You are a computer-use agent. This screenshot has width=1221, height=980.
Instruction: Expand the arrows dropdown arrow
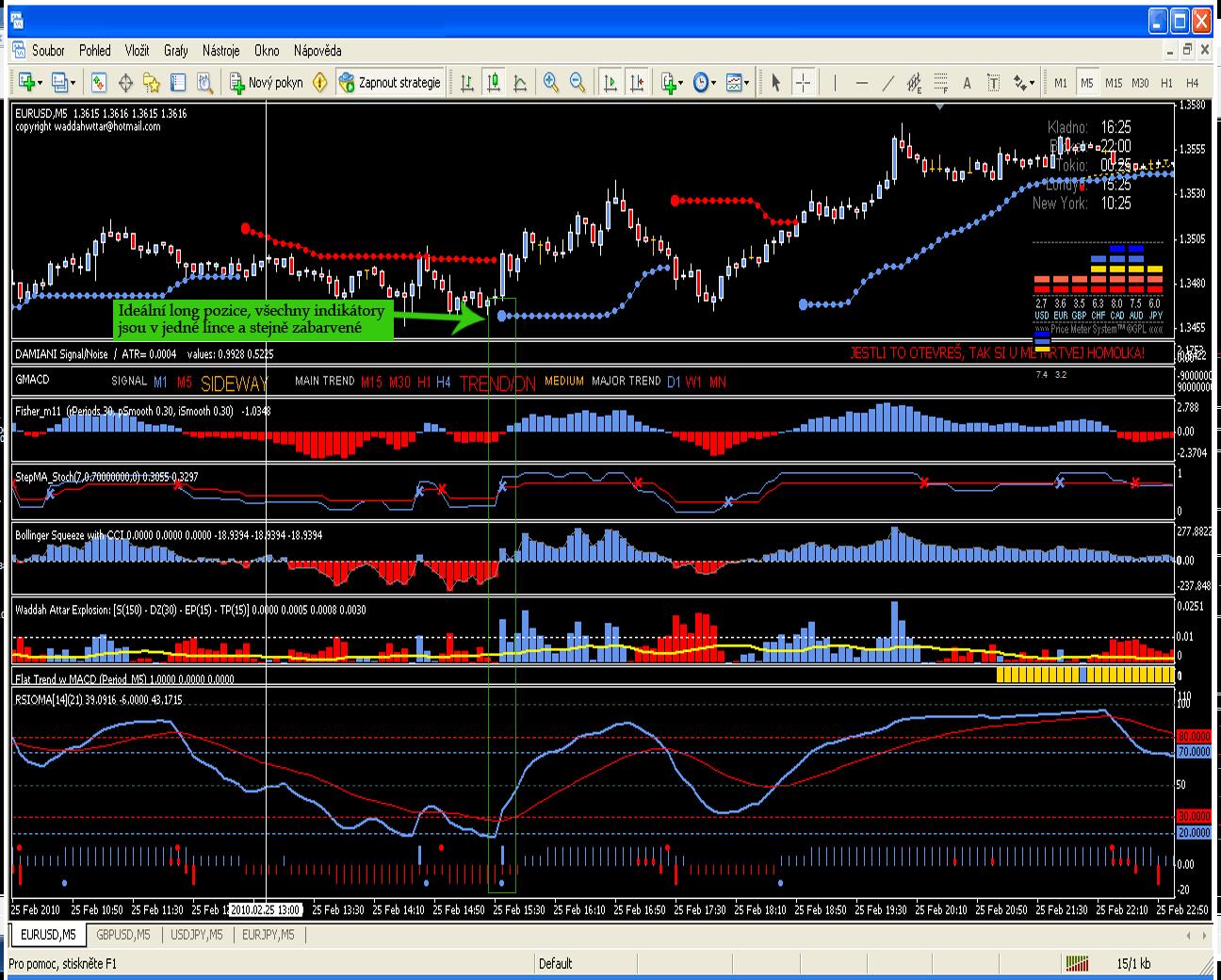pos(1033,83)
